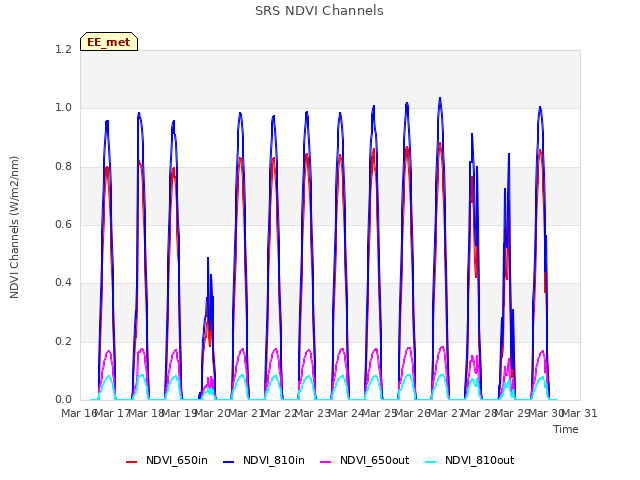This screenshot has height=480, width=640.
Task: Click the Mar 16 x-axis date label
Action: [x=78, y=413]
